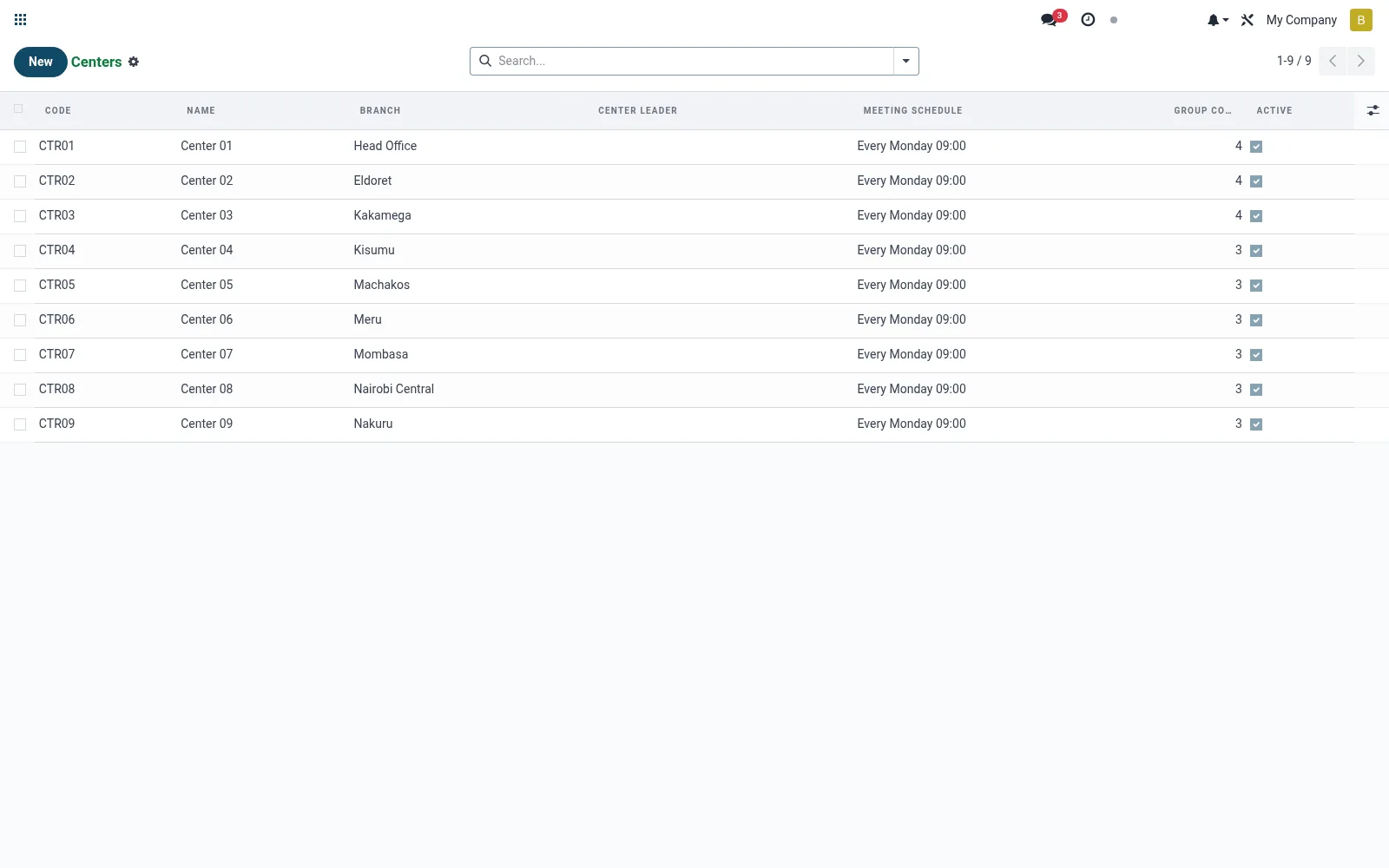Sort by the Meeting Schedule column header
This screenshot has height=868, width=1389.
912,110
